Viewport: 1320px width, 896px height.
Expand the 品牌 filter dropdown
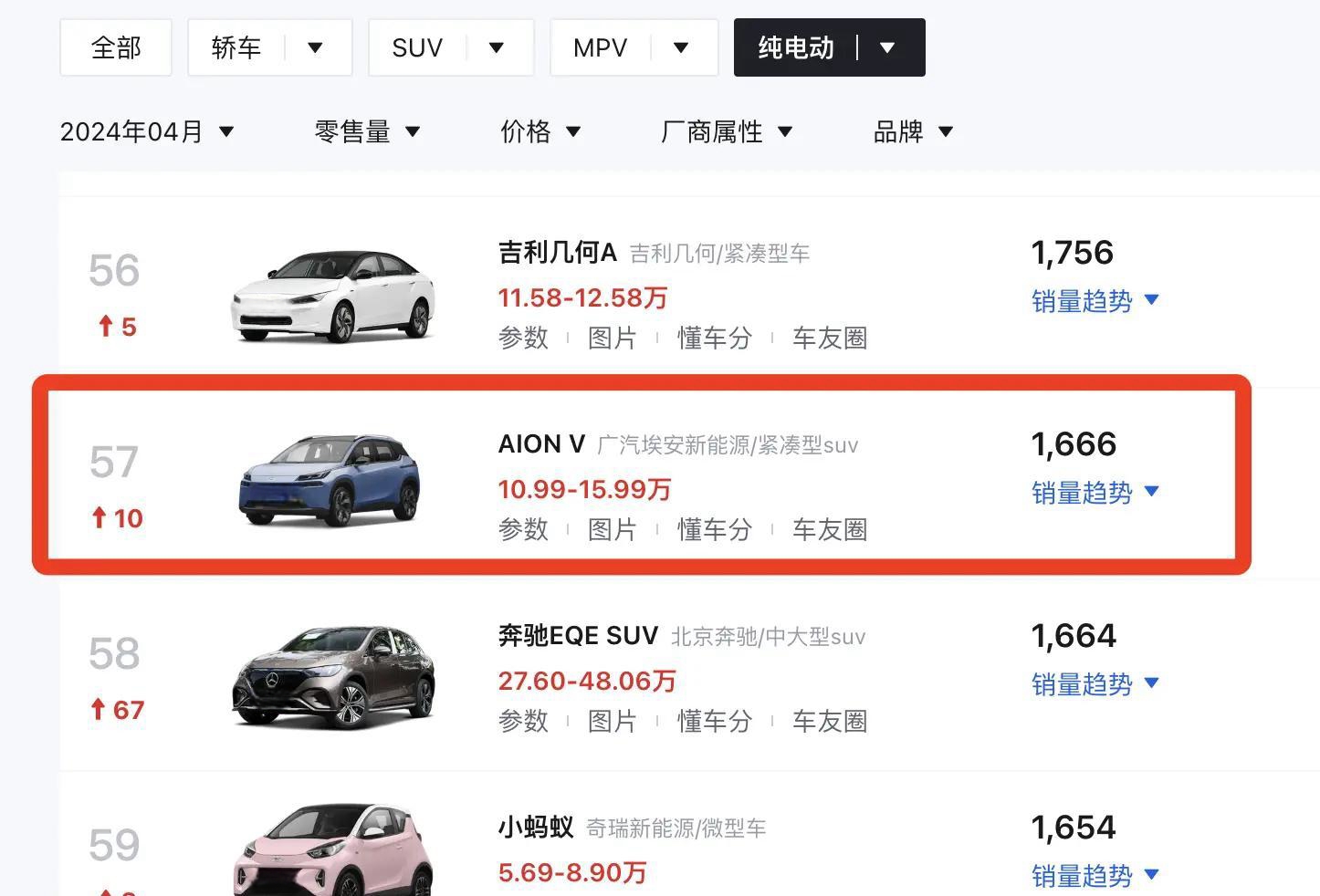[913, 131]
